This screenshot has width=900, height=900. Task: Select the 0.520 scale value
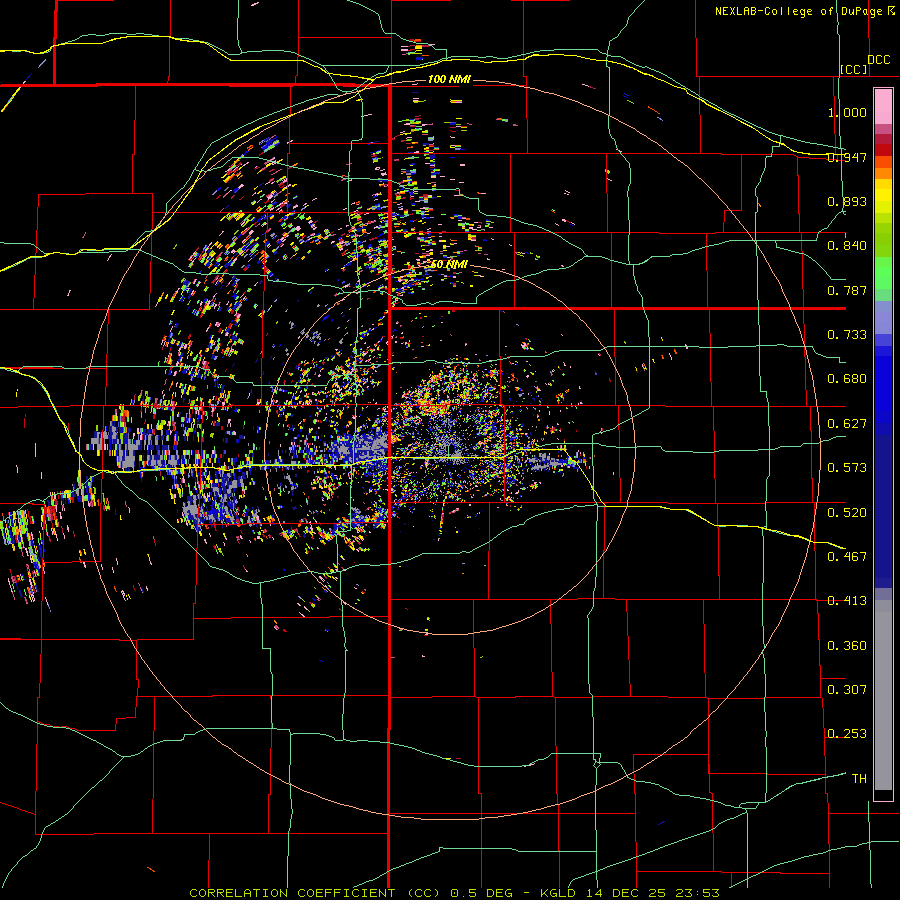847,513
